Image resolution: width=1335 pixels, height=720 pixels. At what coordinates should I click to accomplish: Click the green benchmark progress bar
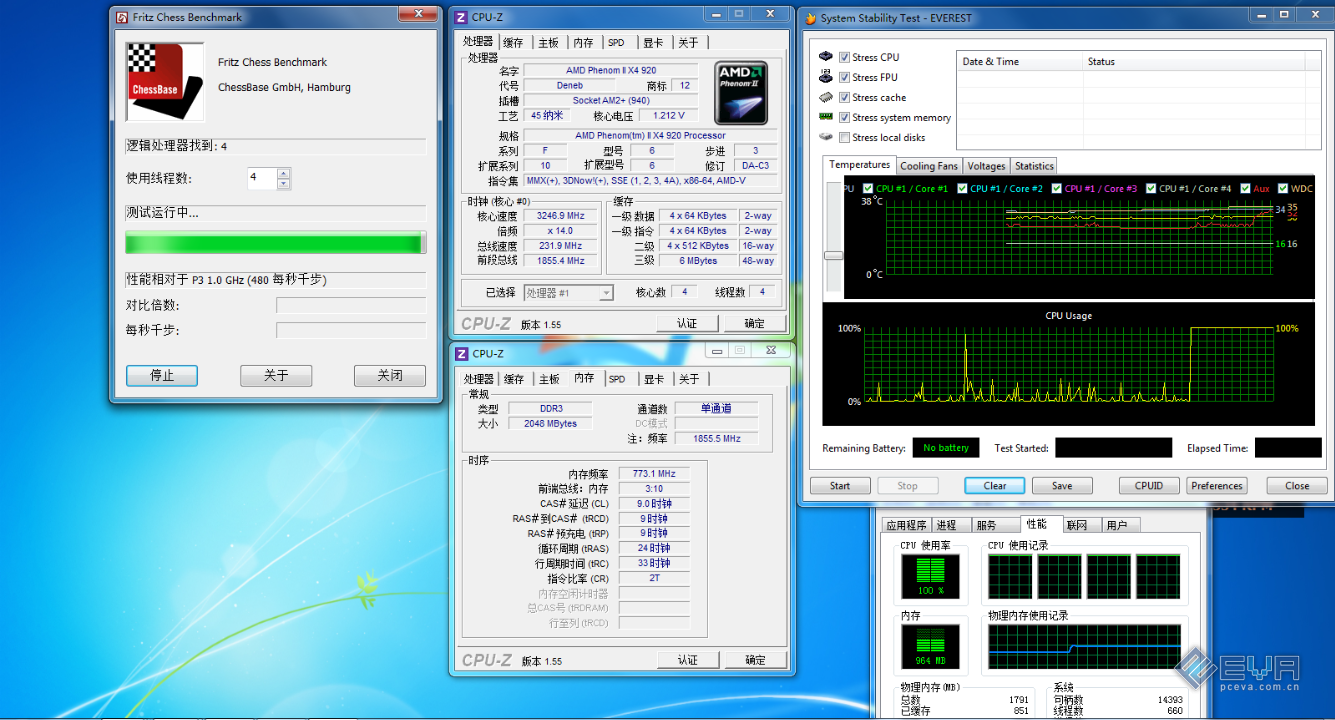[275, 243]
